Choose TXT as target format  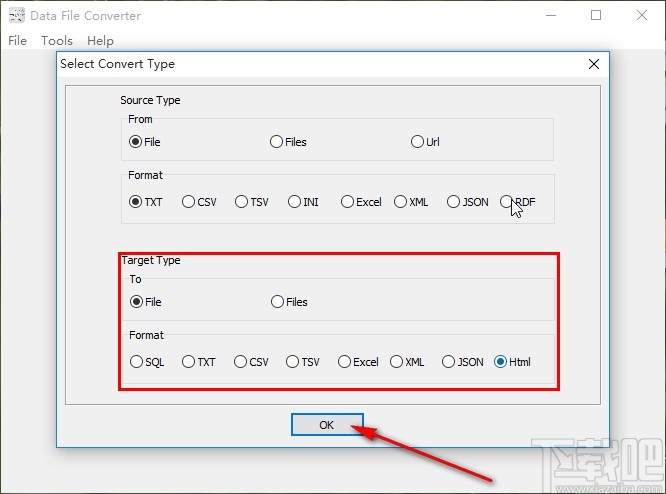199,362
